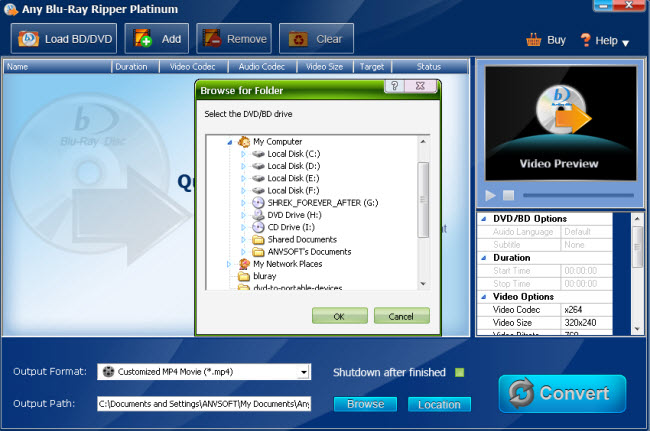
Task: Click the Video Preview thumbnail
Action: [560, 123]
